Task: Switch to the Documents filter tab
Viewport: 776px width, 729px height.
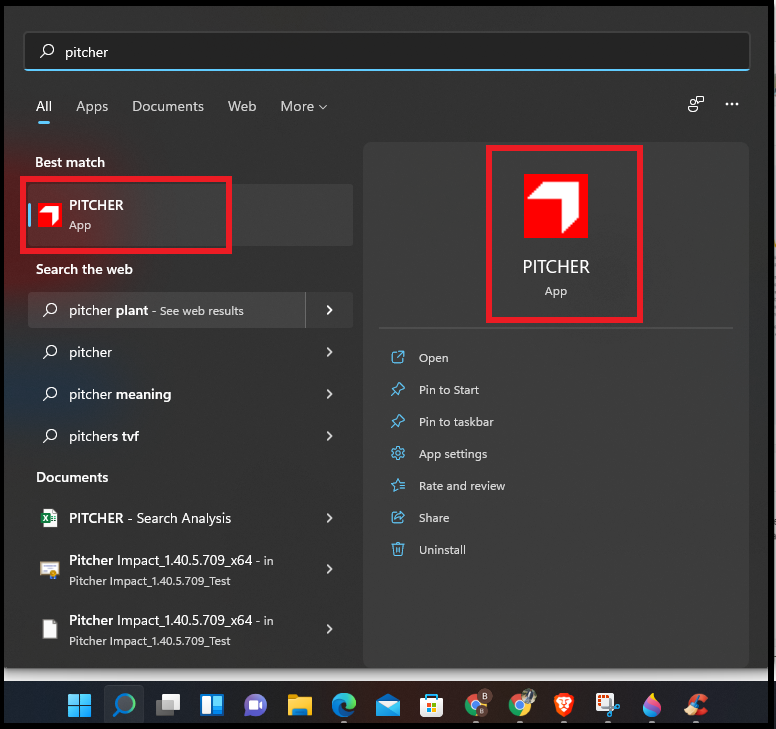Action: (x=168, y=106)
